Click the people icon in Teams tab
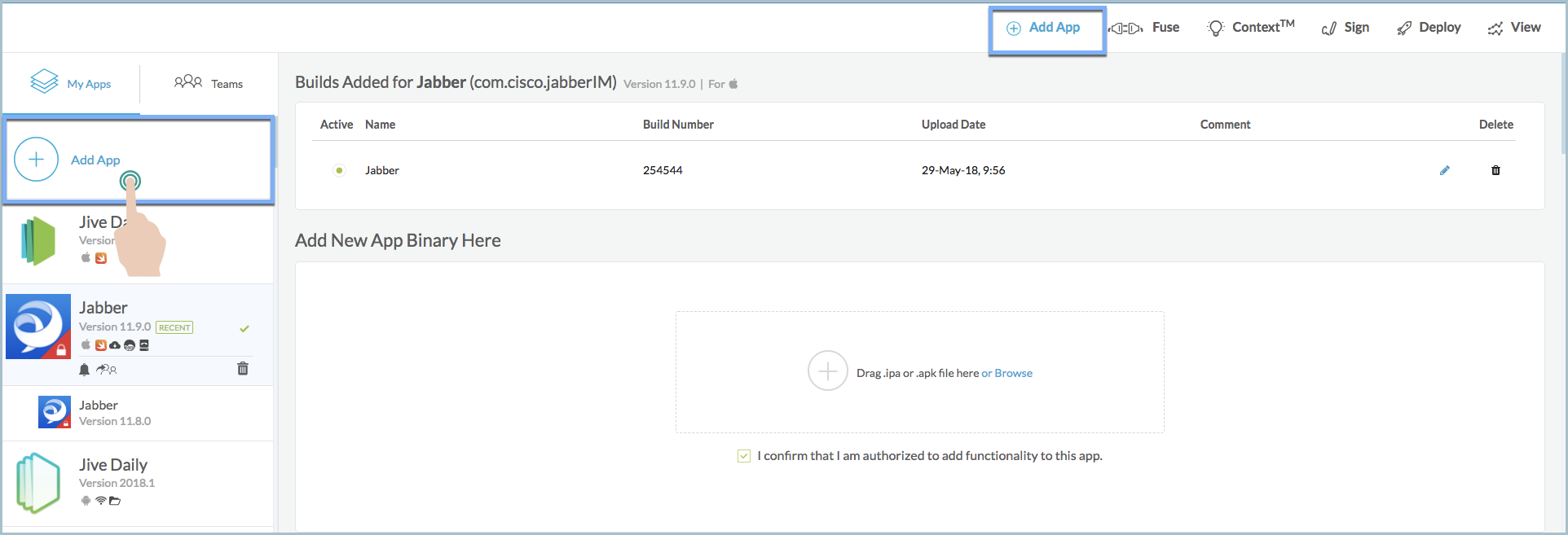Image resolution: width=1568 pixels, height=535 pixels. [188, 81]
